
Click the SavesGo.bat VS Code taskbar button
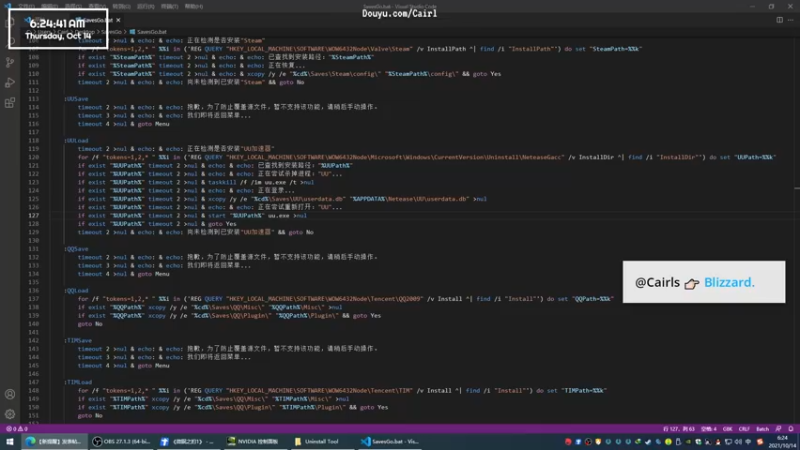tap(390, 442)
